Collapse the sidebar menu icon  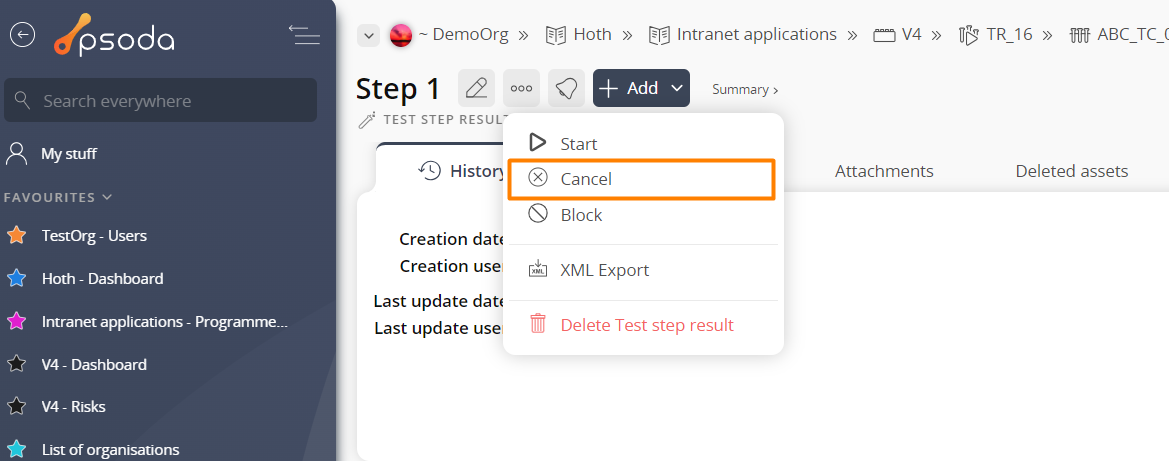pyautogui.click(x=304, y=35)
